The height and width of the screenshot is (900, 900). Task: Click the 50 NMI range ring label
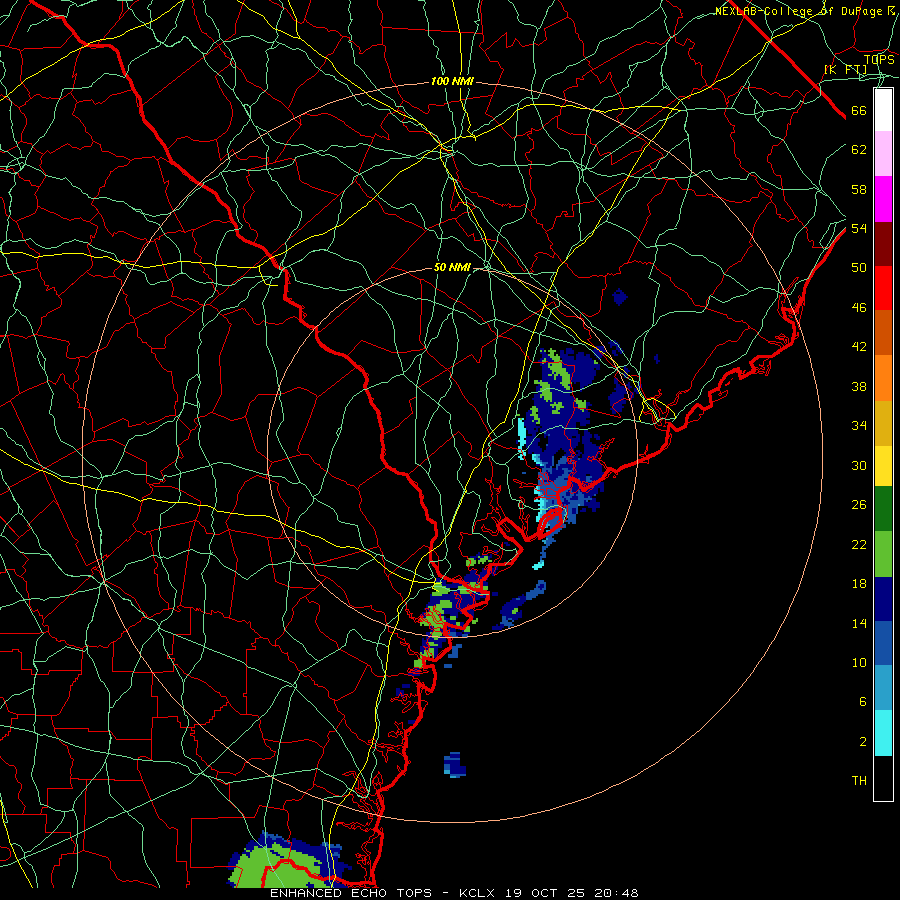point(452,267)
